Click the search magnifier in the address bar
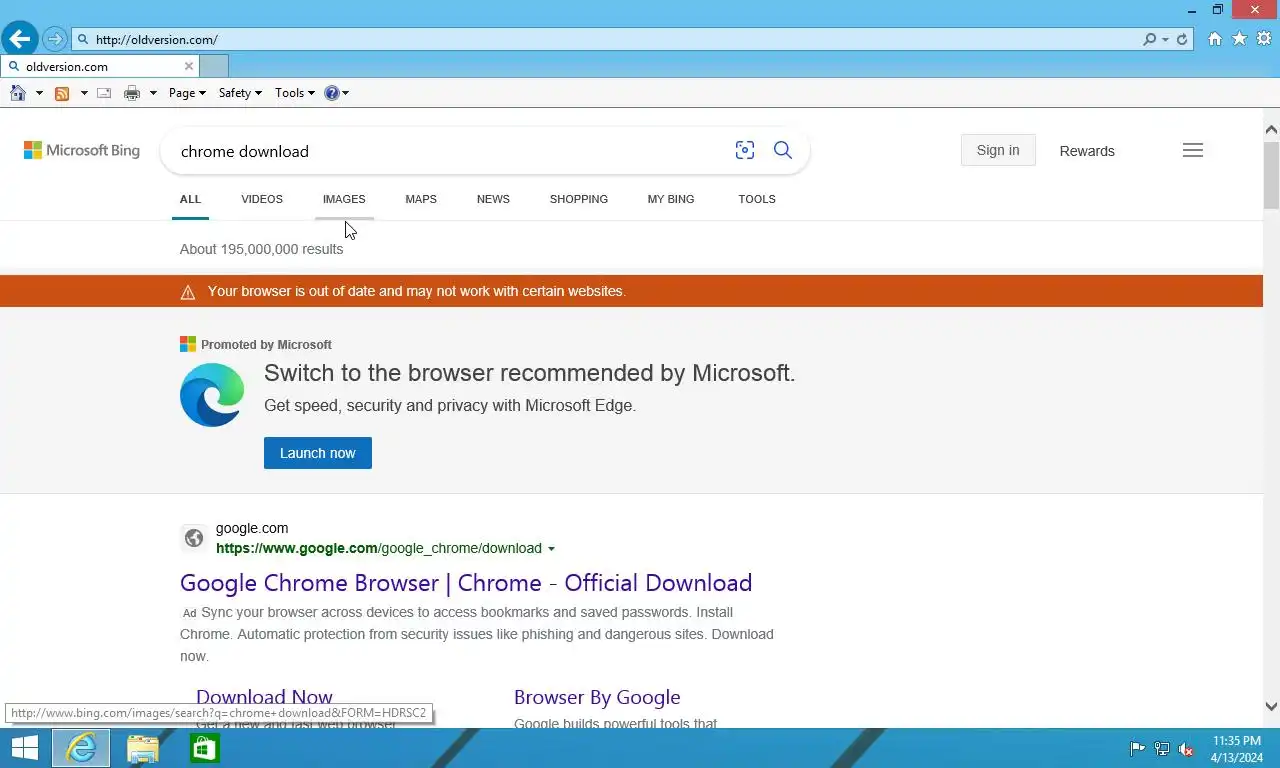The width and height of the screenshot is (1280, 768). 1150,40
